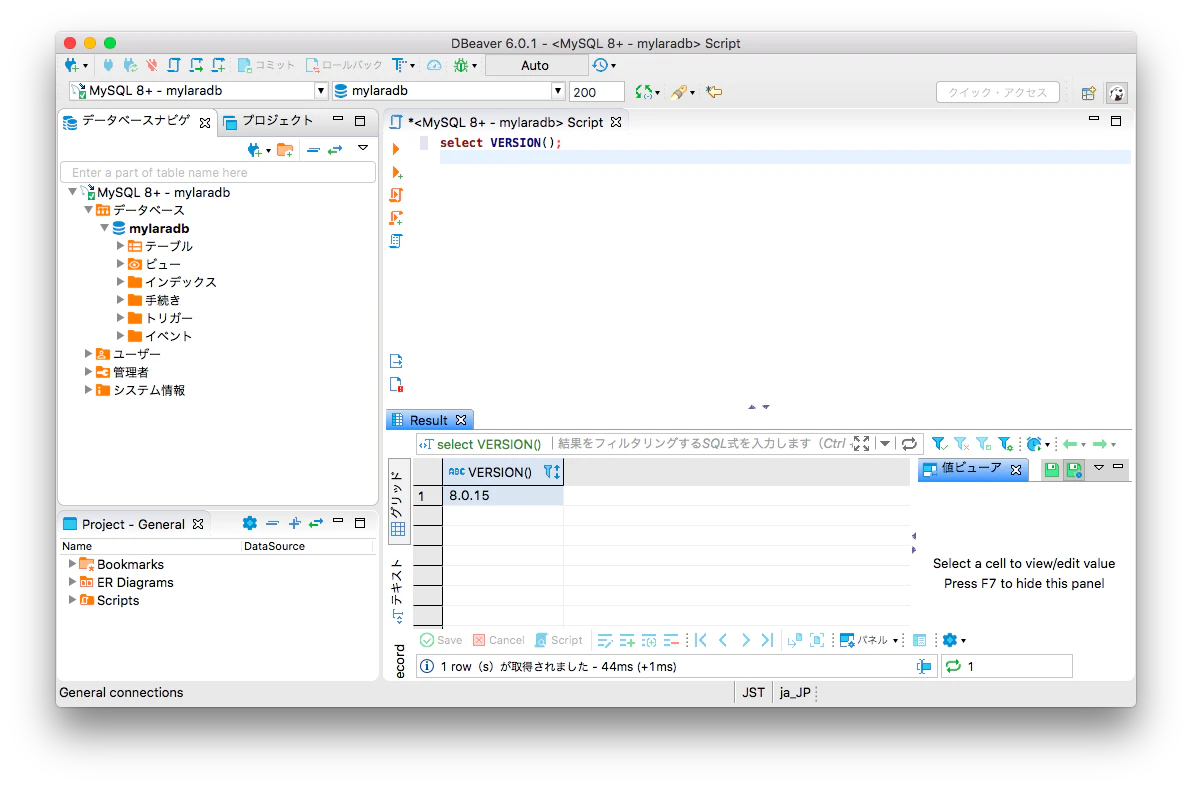Viewport: 1192px width, 787px height.
Task: Click the dashboard gauge icon in toolbar
Action: coord(434,65)
